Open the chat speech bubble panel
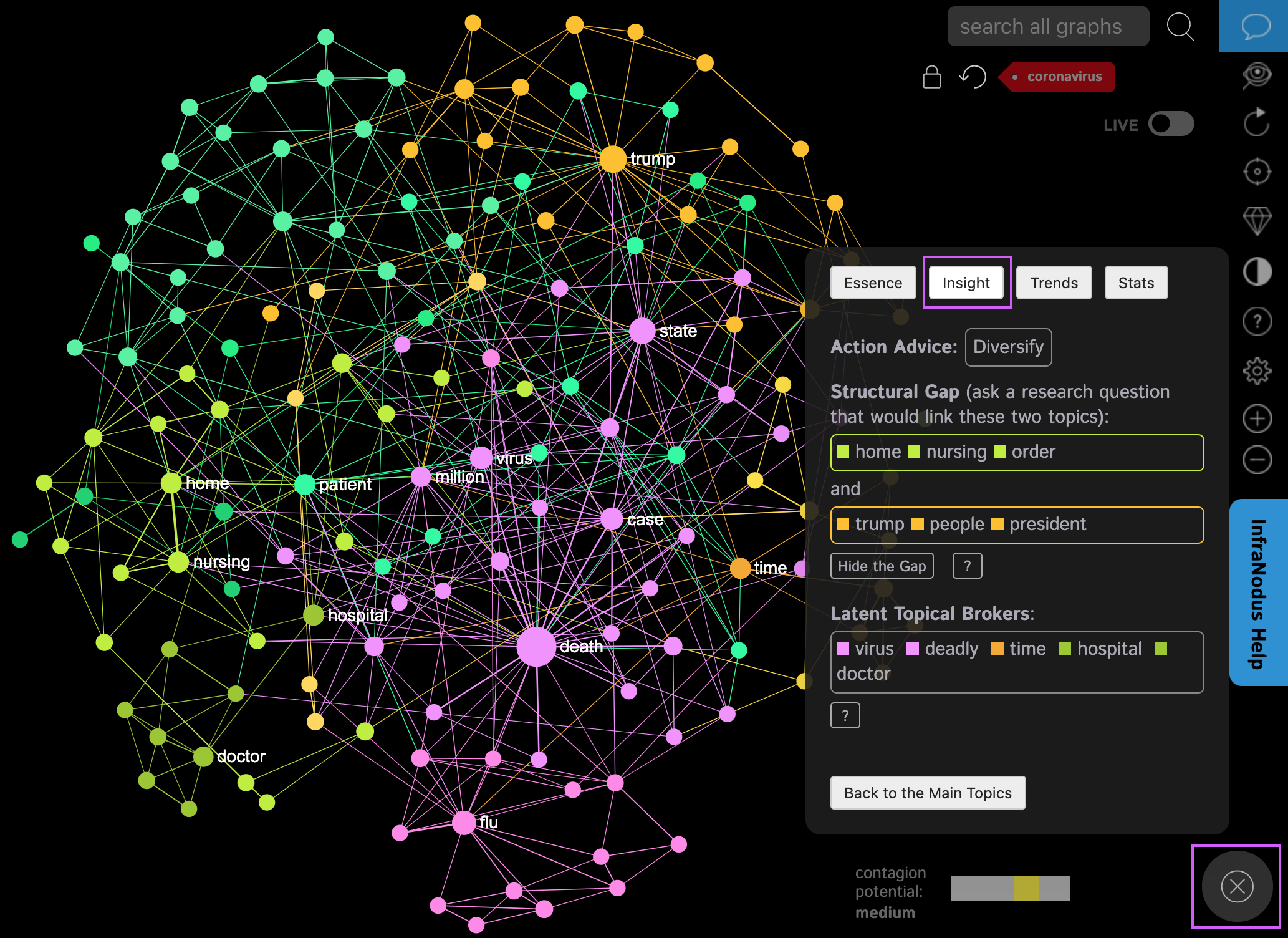 coord(1254,26)
